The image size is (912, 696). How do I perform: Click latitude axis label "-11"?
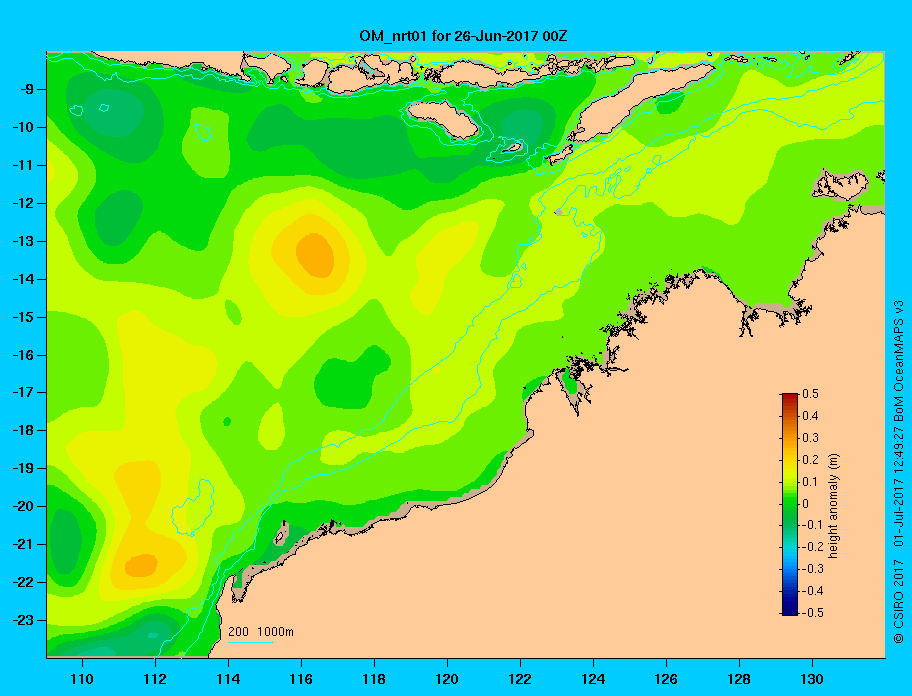pyautogui.click(x=26, y=165)
